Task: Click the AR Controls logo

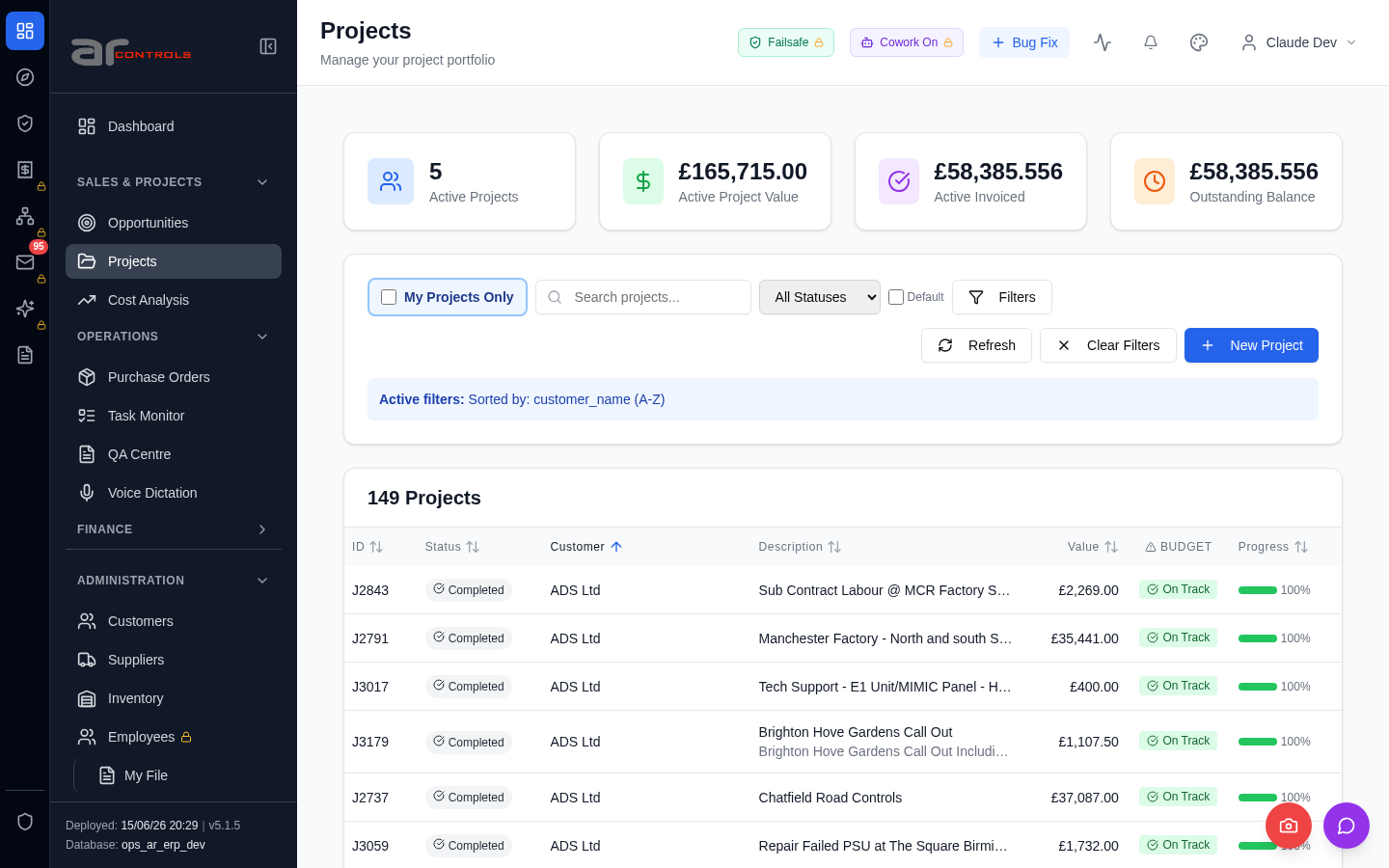Action: click(131, 52)
